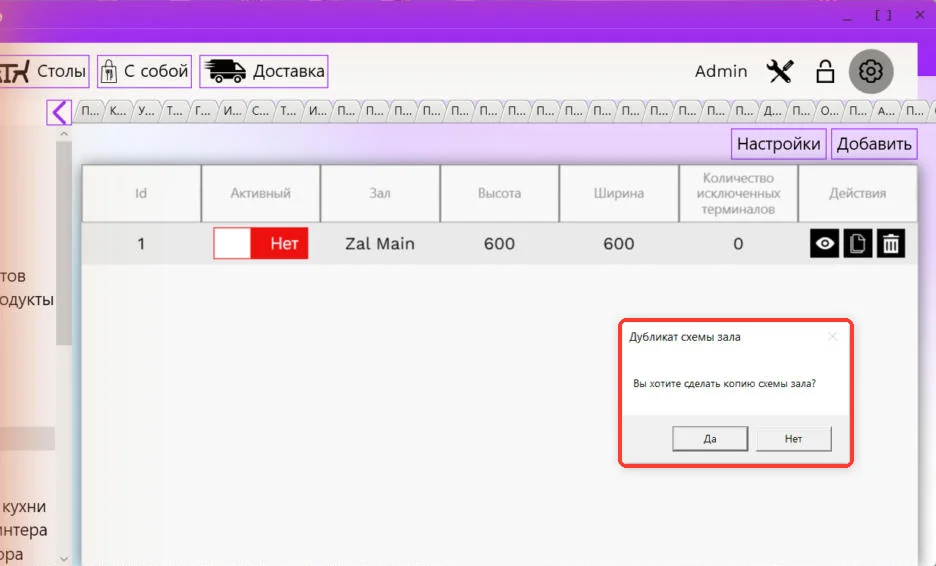Maximize the application window
This screenshot has width=936, height=566.
883,16
